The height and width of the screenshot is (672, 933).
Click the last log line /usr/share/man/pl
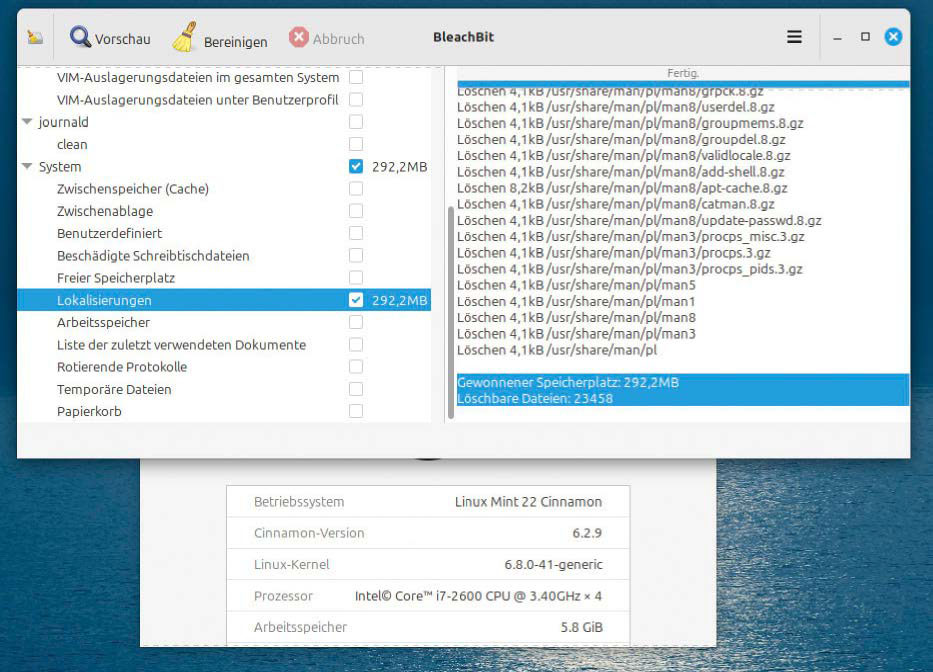pyautogui.click(x=557, y=350)
